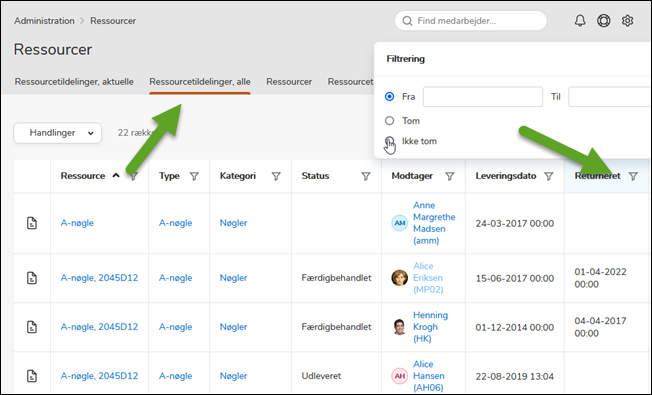Select the Ikke tom radio option
652x395 pixels.
coord(390,141)
